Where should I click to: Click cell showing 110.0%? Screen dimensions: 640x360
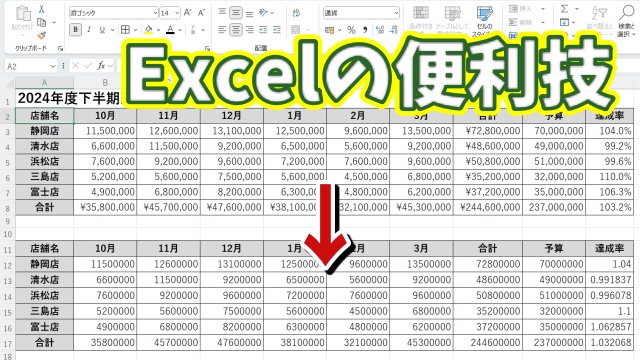click(x=609, y=177)
